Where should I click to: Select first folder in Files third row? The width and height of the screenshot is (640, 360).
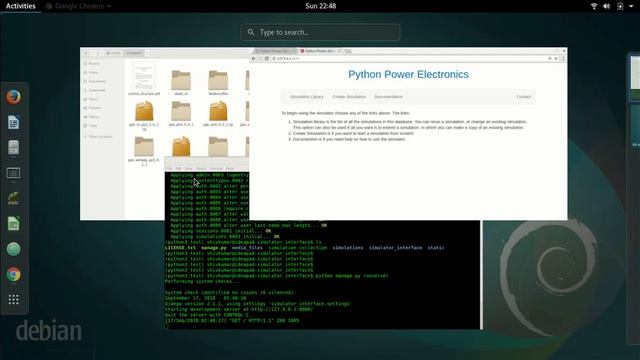tap(144, 150)
